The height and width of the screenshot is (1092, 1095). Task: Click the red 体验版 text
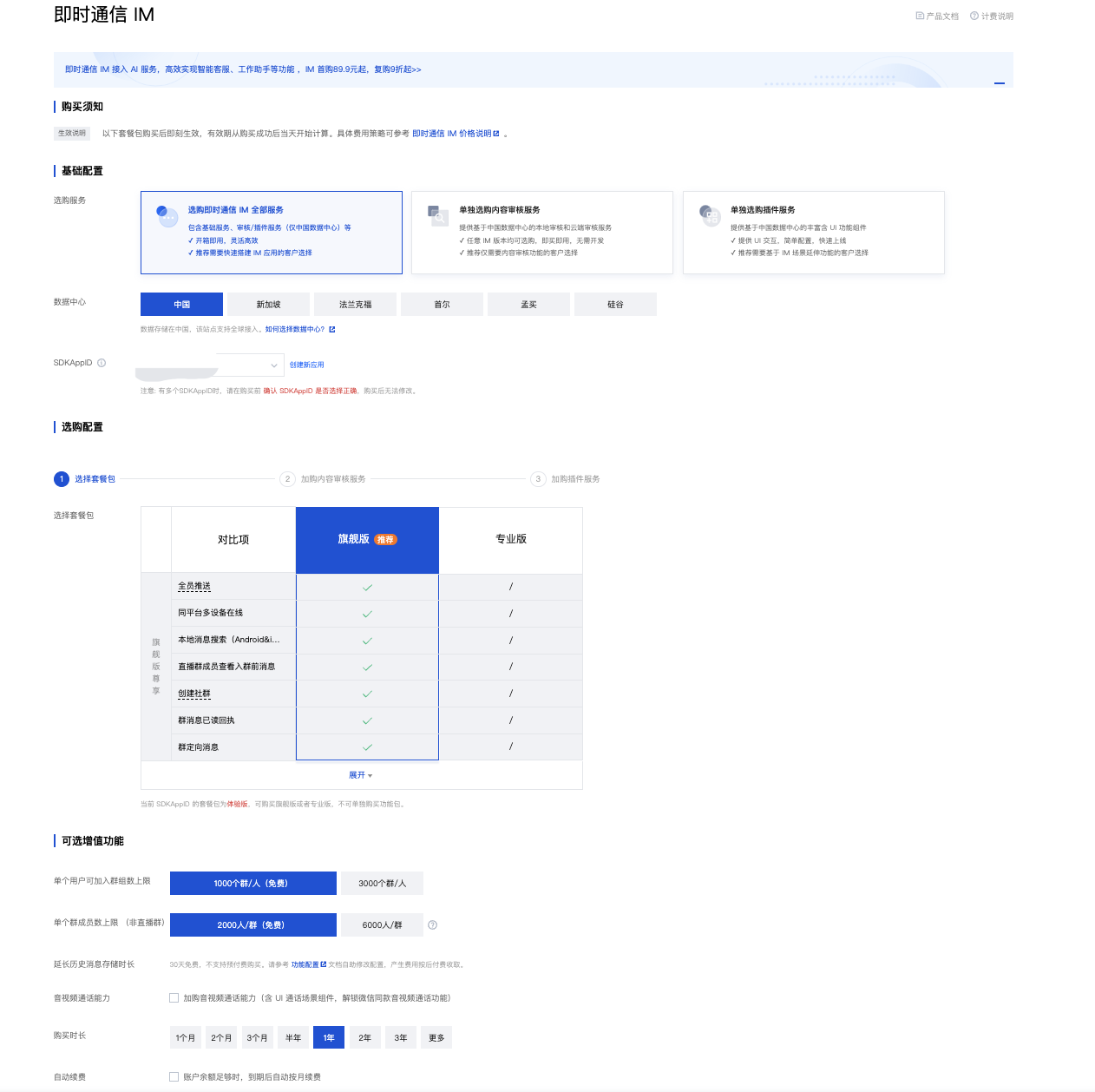tap(238, 805)
